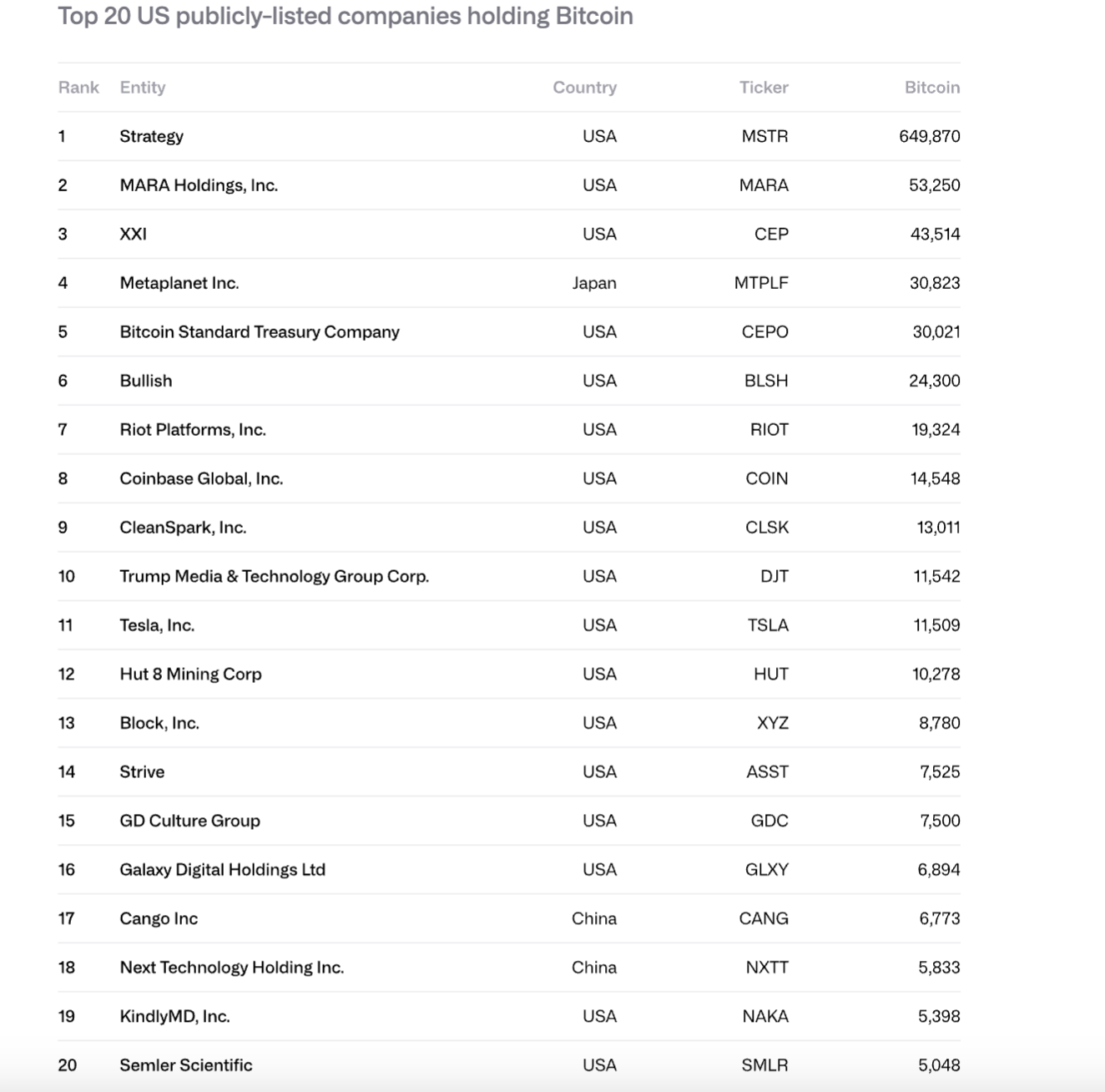
Task: Open the Semler Scientific entry
Action: click(x=186, y=1065)
